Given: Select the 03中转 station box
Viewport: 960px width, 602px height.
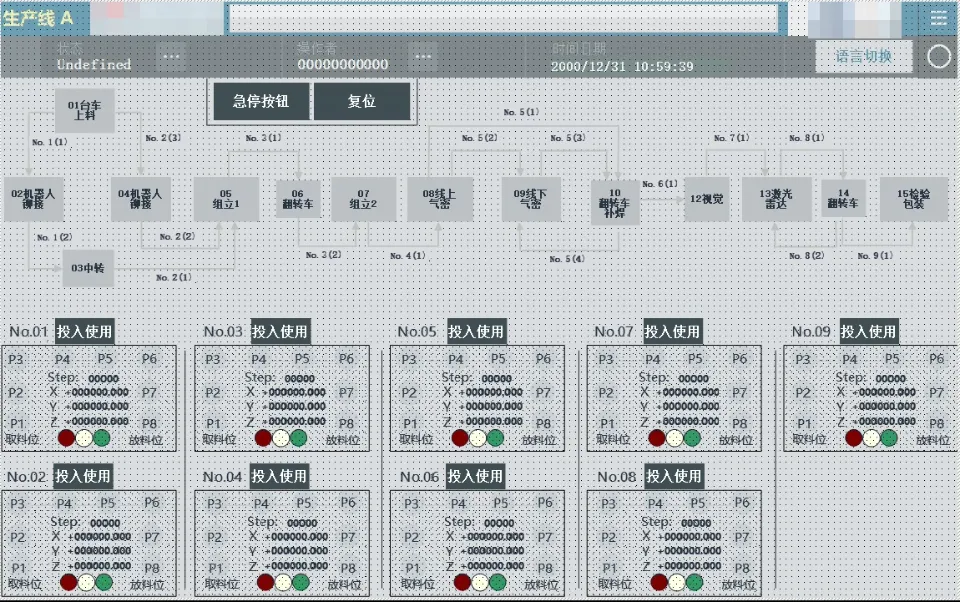Looking at the screenshot, I should (x=88, y=268).
